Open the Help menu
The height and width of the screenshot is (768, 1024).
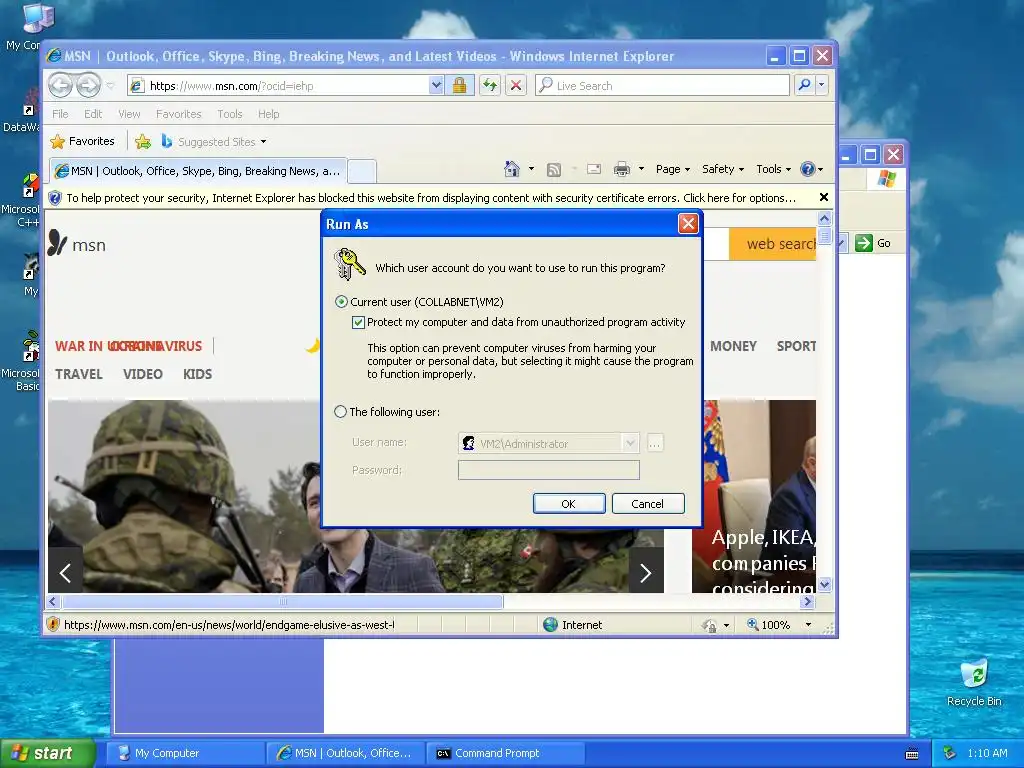pos(268,114)
